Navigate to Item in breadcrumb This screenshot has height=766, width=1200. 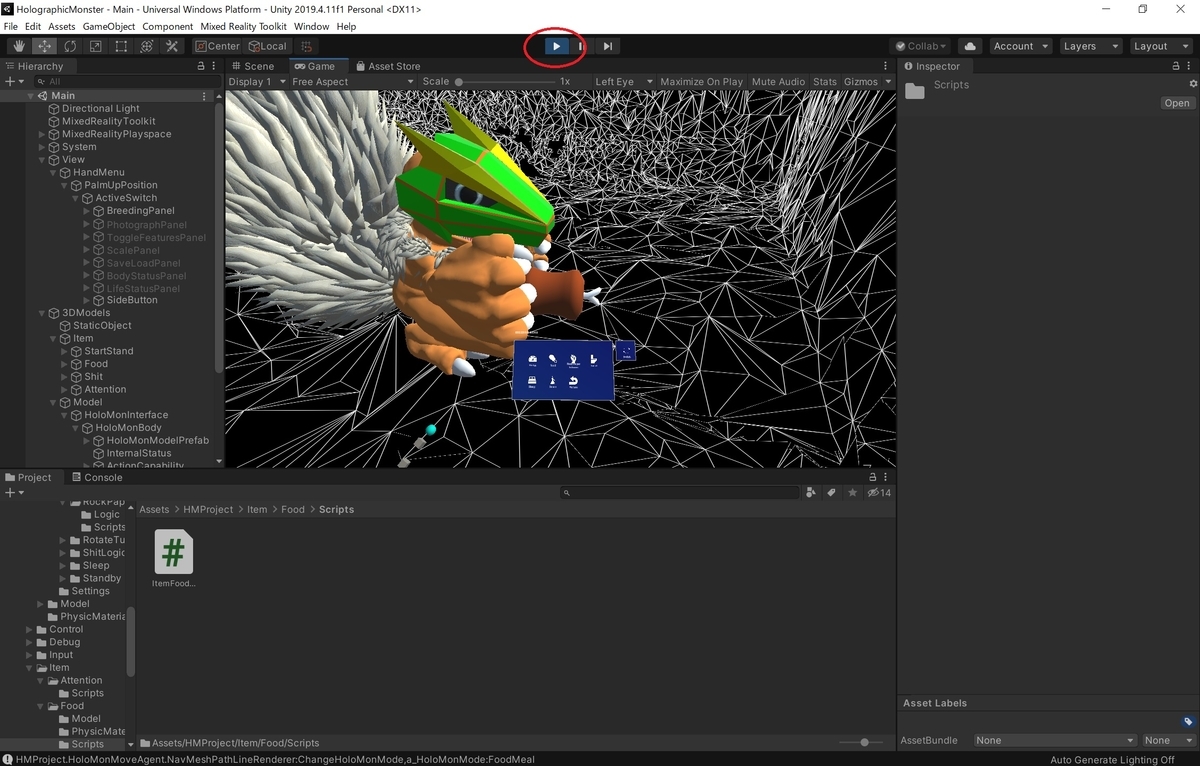pyautogui.click(x=257, y=509)
